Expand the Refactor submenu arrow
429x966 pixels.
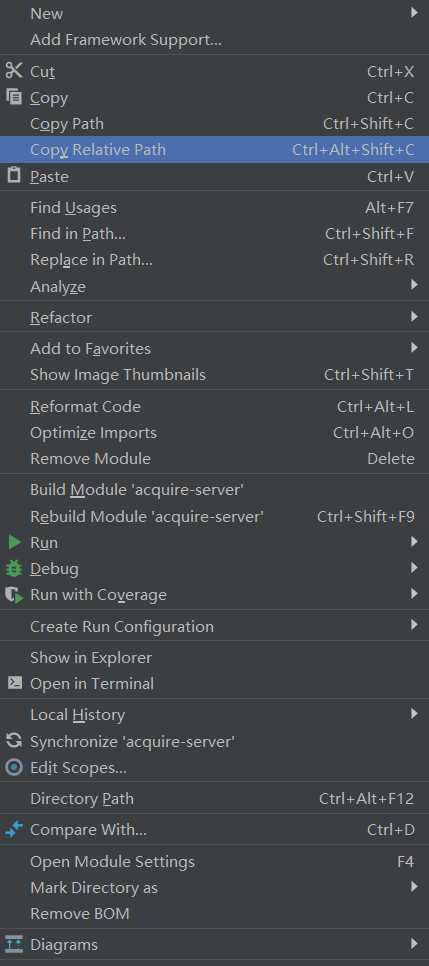click(x=414, y=317)
